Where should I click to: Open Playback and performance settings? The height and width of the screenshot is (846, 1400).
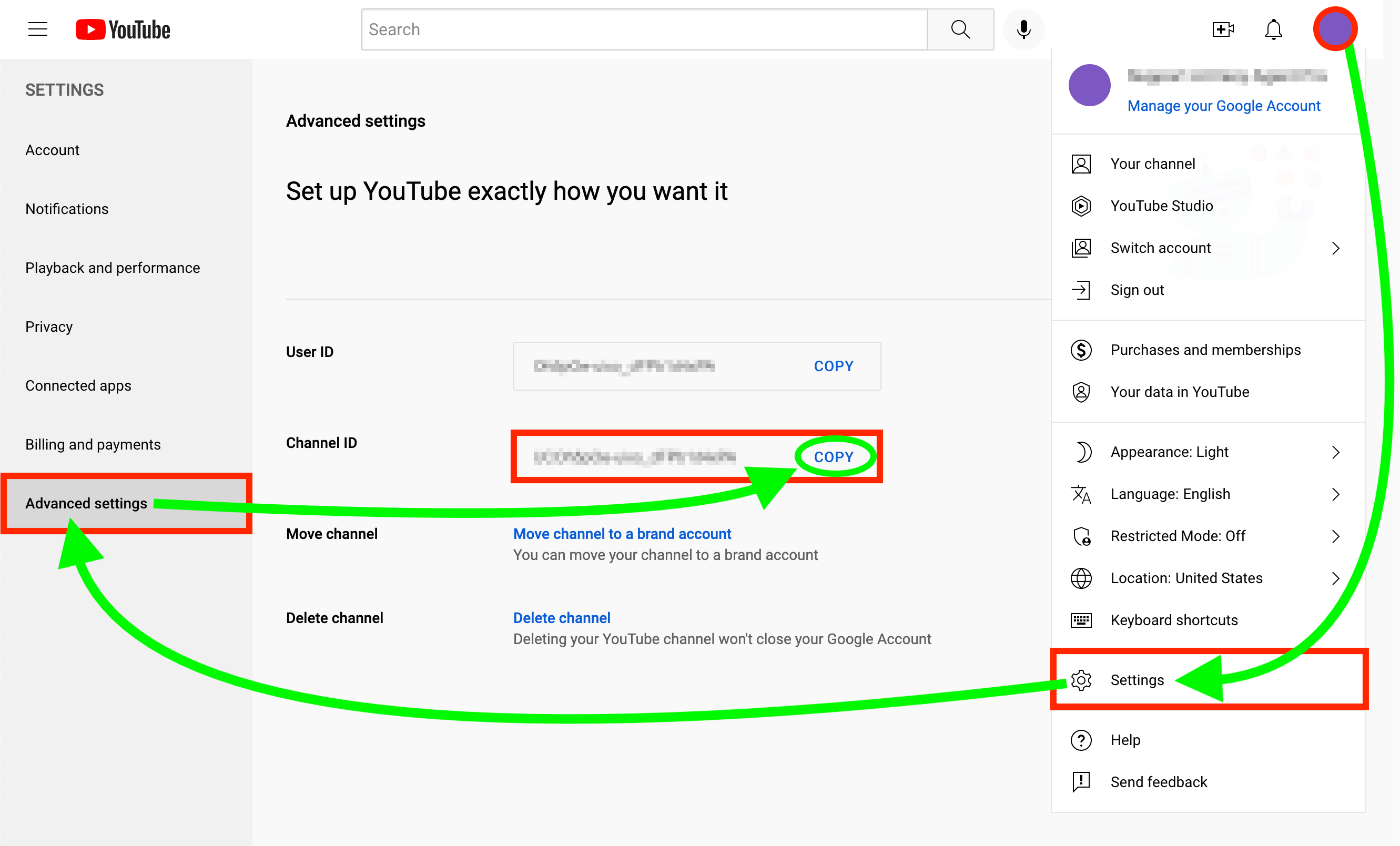pyautogui.click(x=126, y=268)
